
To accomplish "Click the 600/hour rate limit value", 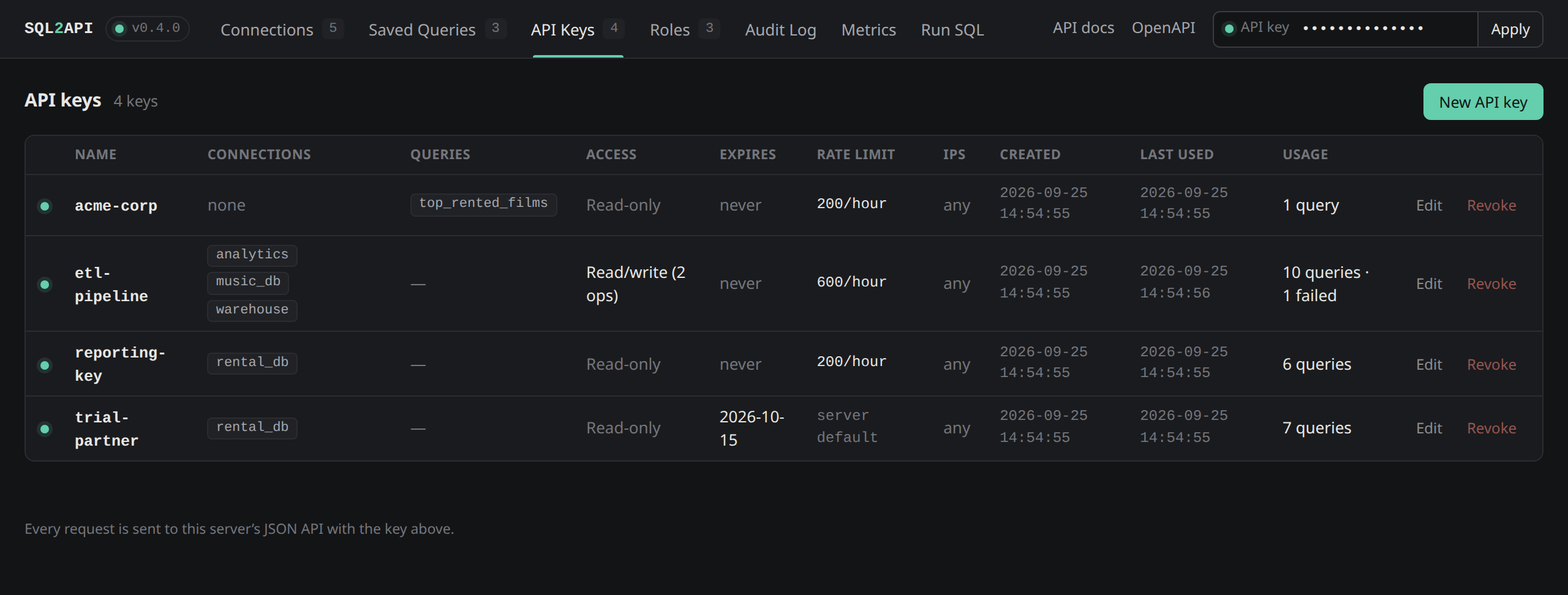I will point(851,282).
